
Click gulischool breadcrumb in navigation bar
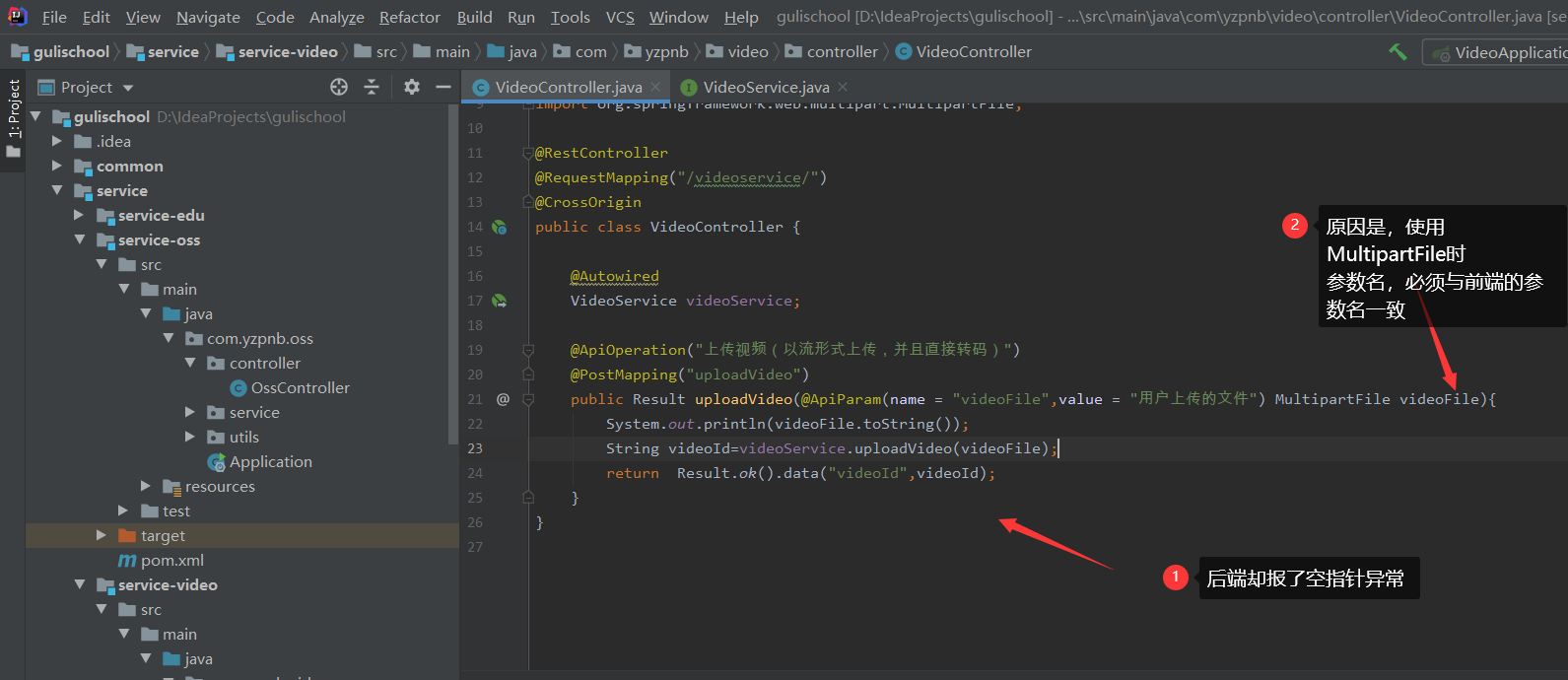pos(61,51)
